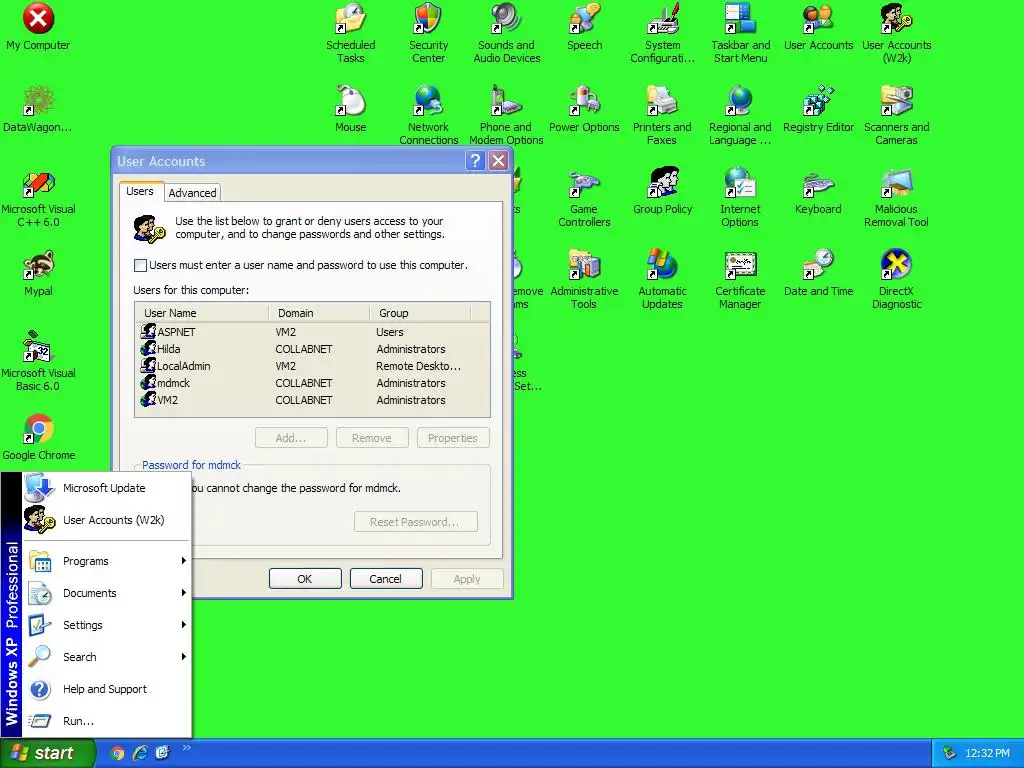Open the My Computer desktop icon

[x=38, y=26]
